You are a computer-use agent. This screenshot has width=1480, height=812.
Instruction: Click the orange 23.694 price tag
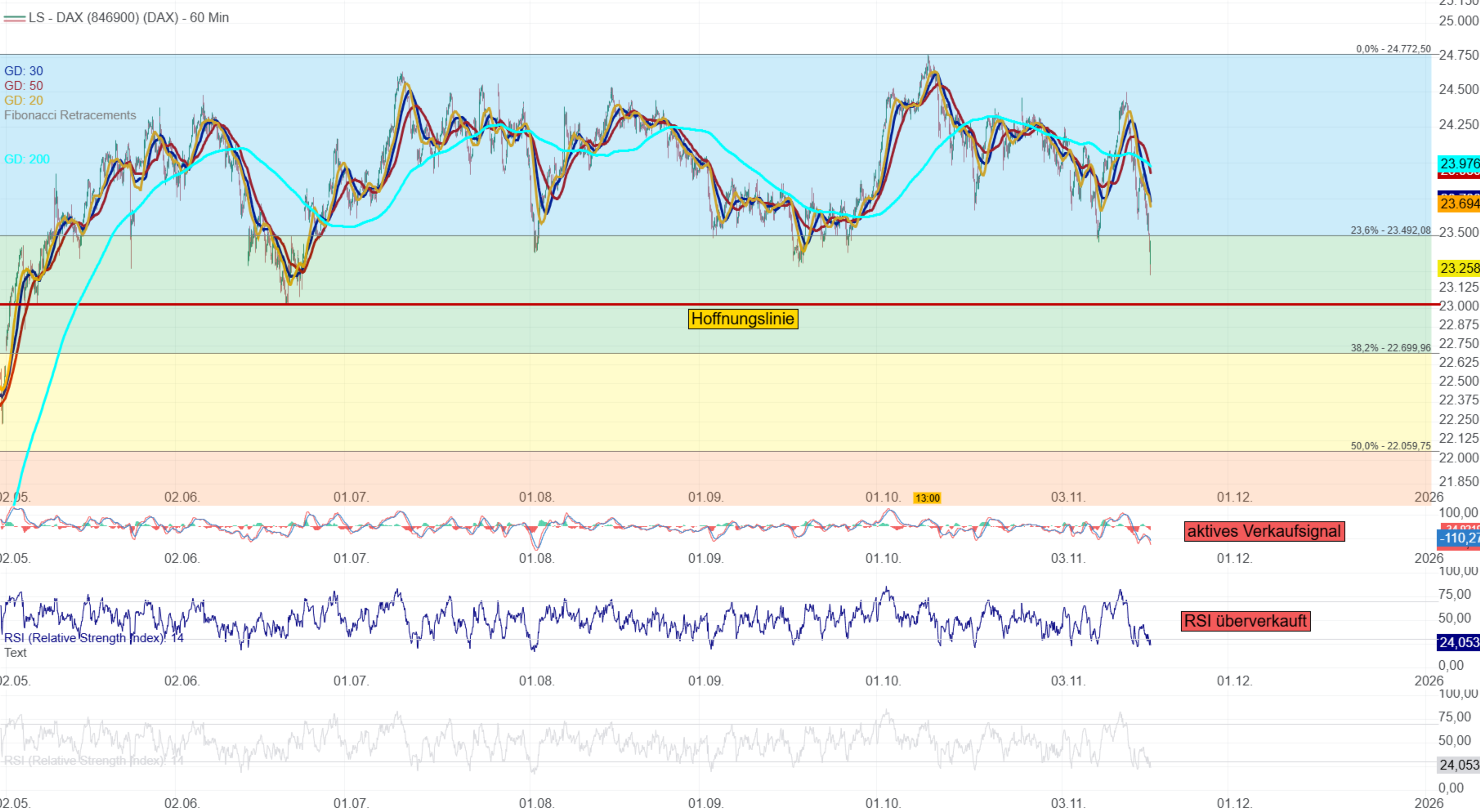(x=1458, y=204)
